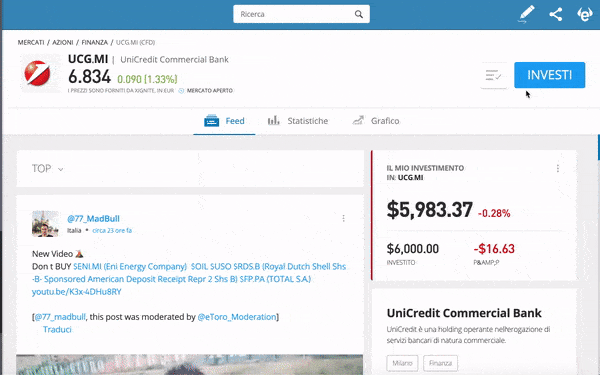Open $ENI.MI Eni Energy Company link
Screen dimensions: 600x375
point(130,266)
